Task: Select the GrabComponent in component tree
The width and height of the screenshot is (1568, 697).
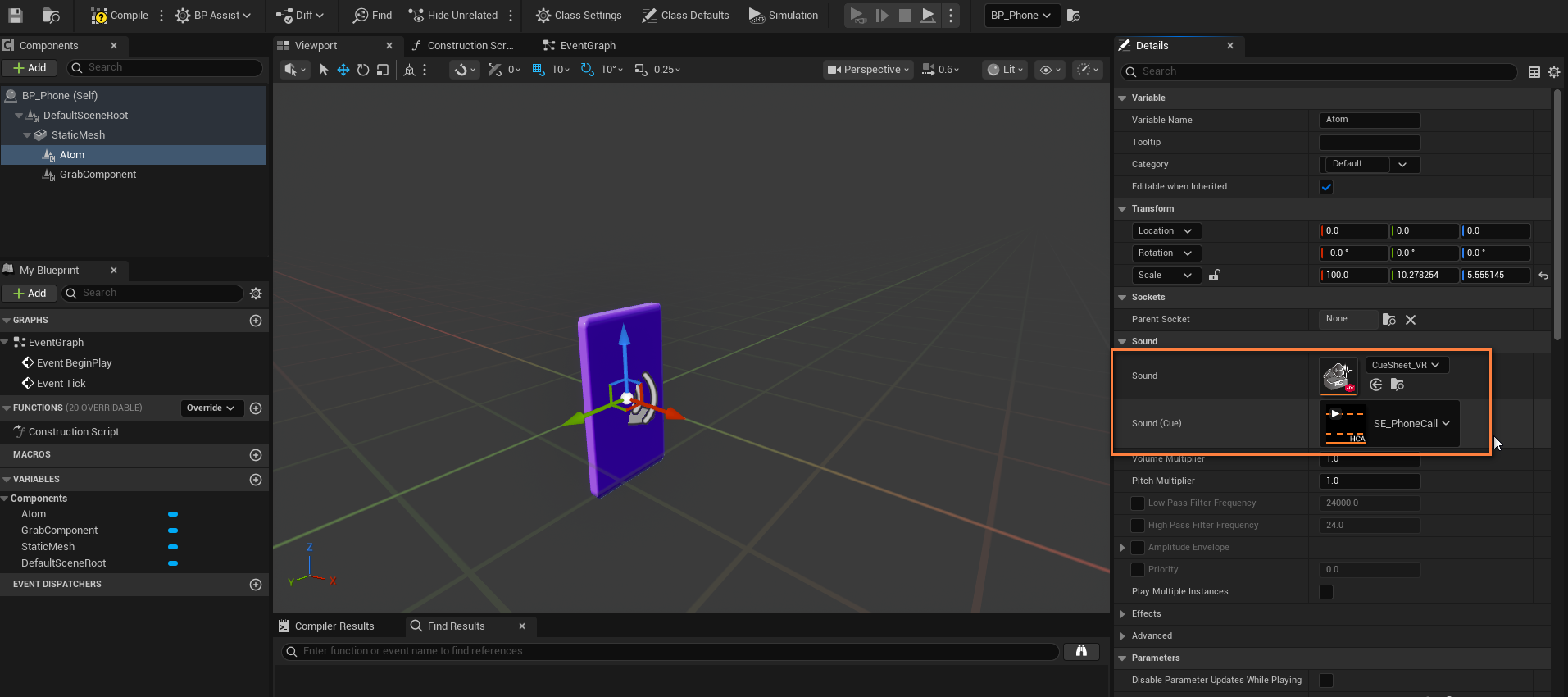Action: coord(98,175)
